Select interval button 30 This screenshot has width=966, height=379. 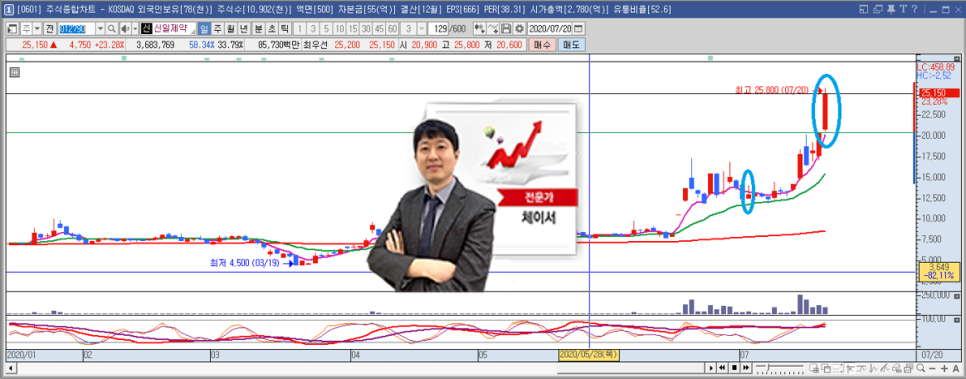point(365,29)
